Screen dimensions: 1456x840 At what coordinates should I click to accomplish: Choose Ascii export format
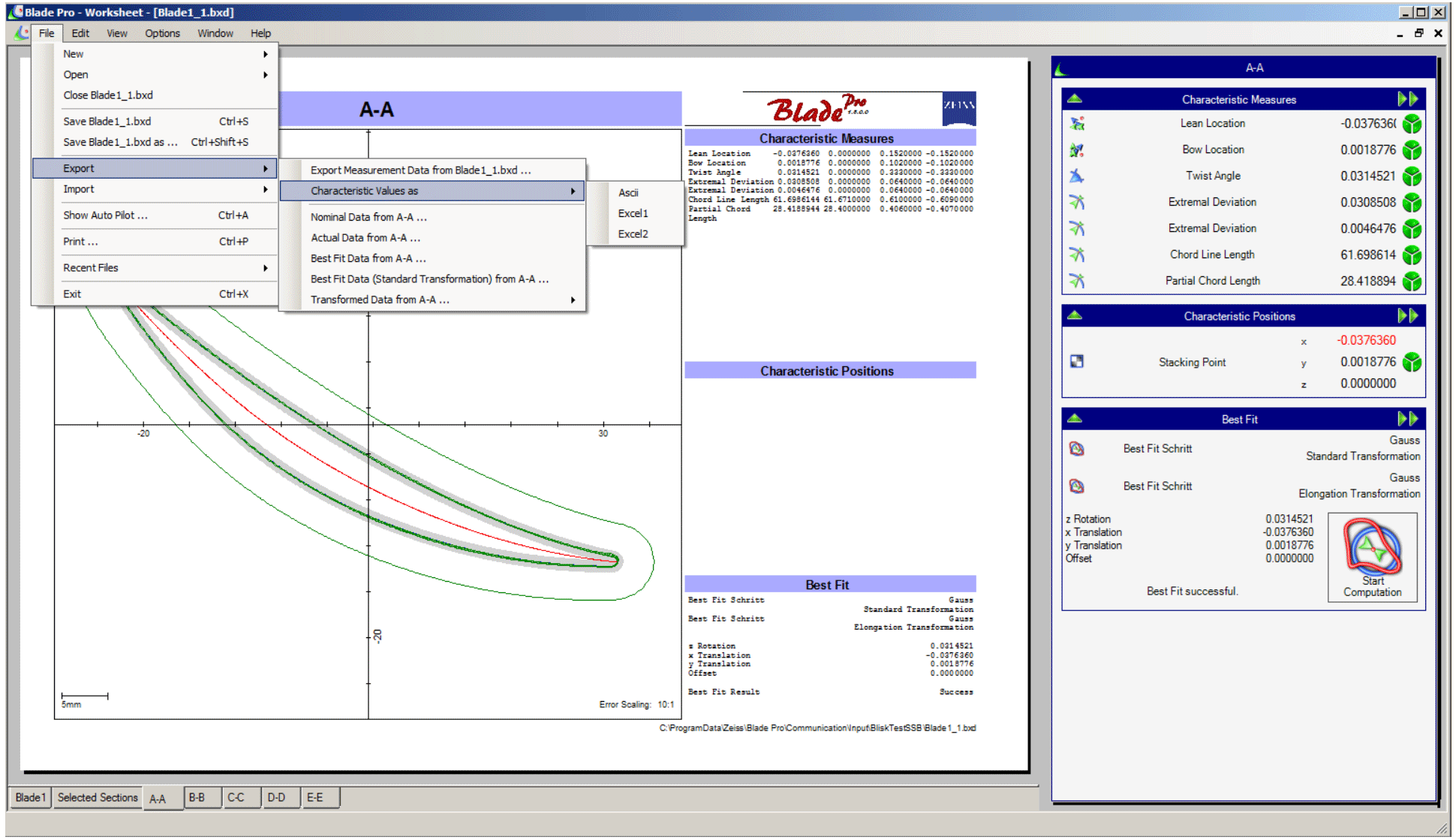pyautogui.click(x=635, y=193)
